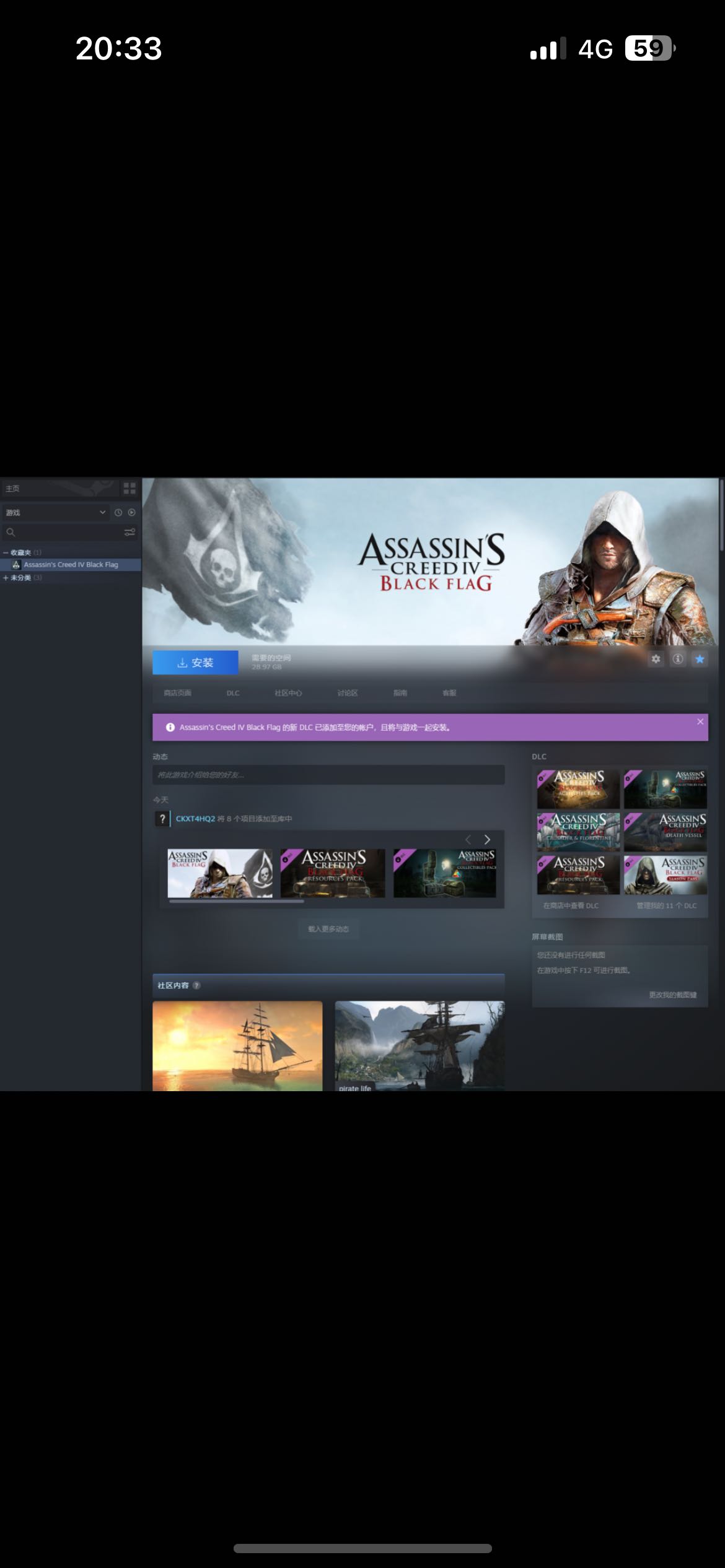The width and height of the screenshot is (725, 1568).
Task: Open Activities Pack DLC thumbnail
Action: pos(578,789)
